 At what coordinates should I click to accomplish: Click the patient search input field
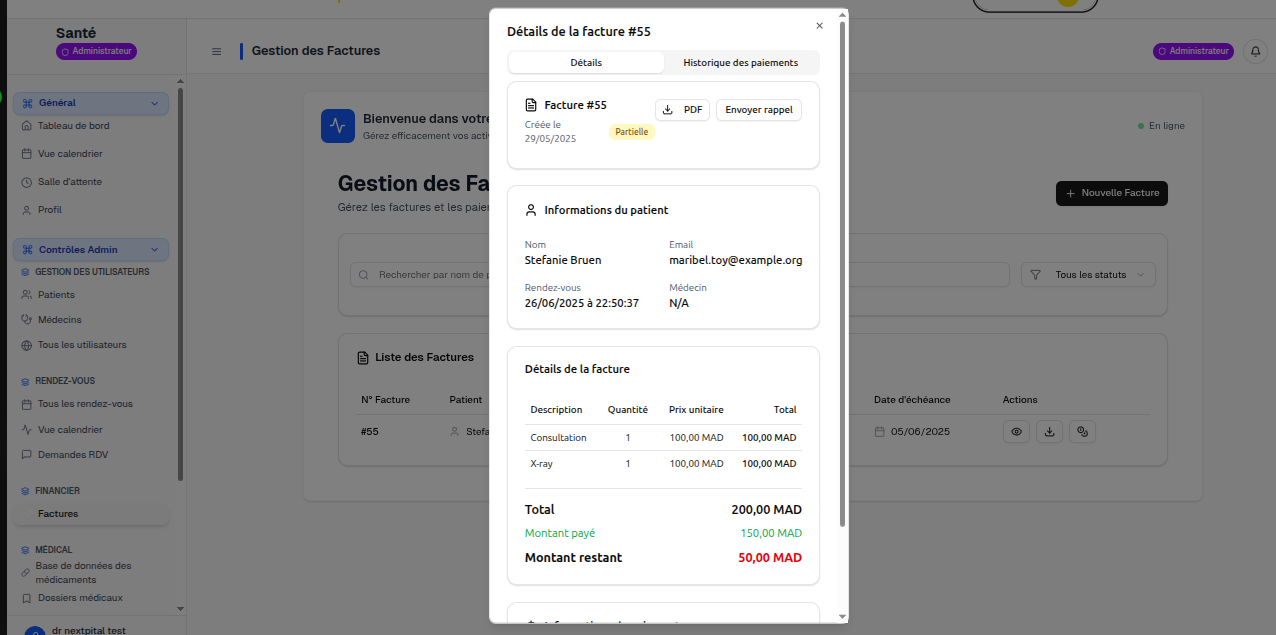click(x=420, y=274)
